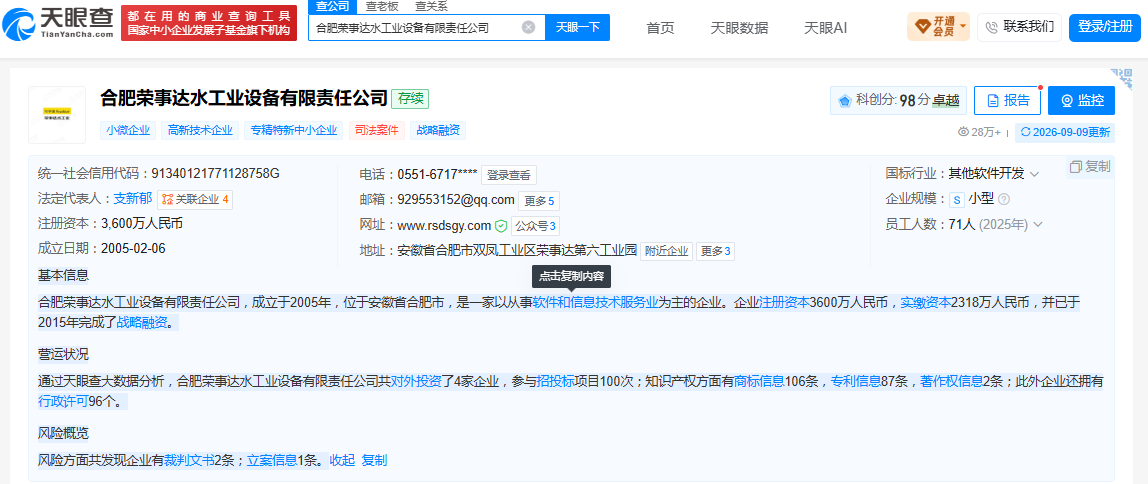This screenshot has width=1148, height=484.
Task: Switch to the 查老板 tab
Action: coord(380,7)
